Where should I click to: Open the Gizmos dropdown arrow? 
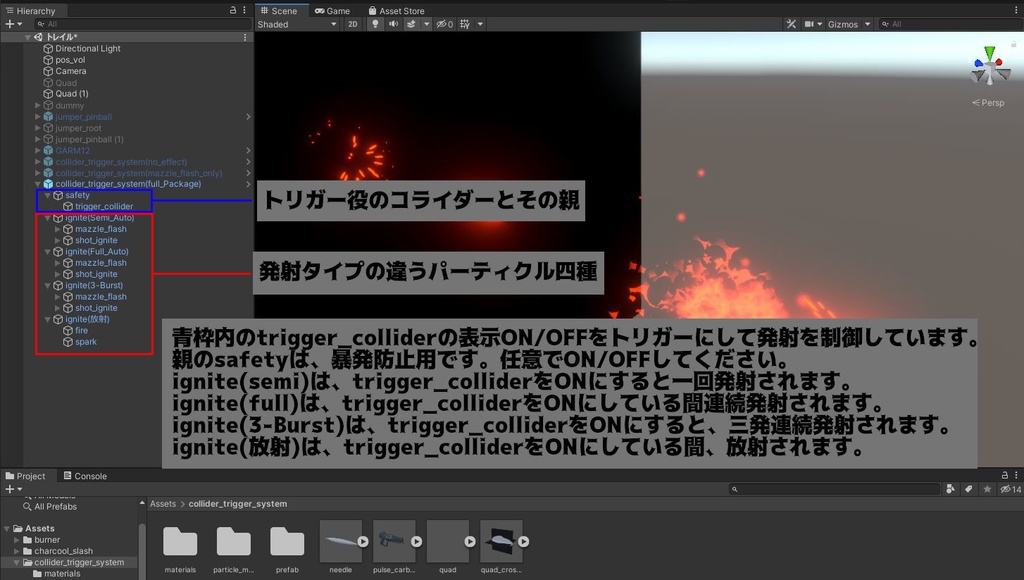[867, 24]
